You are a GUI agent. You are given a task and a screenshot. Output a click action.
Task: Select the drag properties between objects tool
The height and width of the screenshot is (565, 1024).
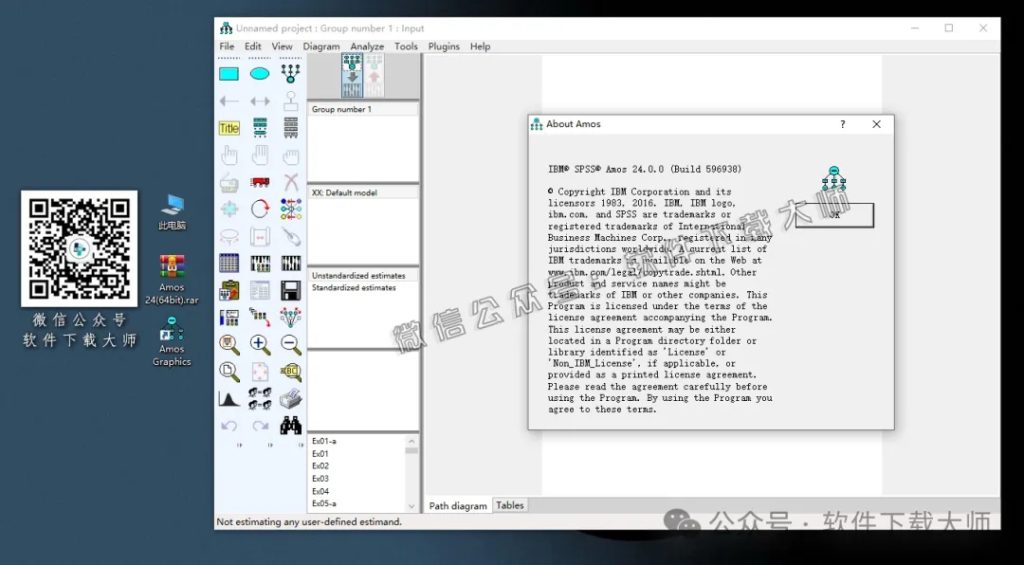pyautogui.click(x=260, y=318)
